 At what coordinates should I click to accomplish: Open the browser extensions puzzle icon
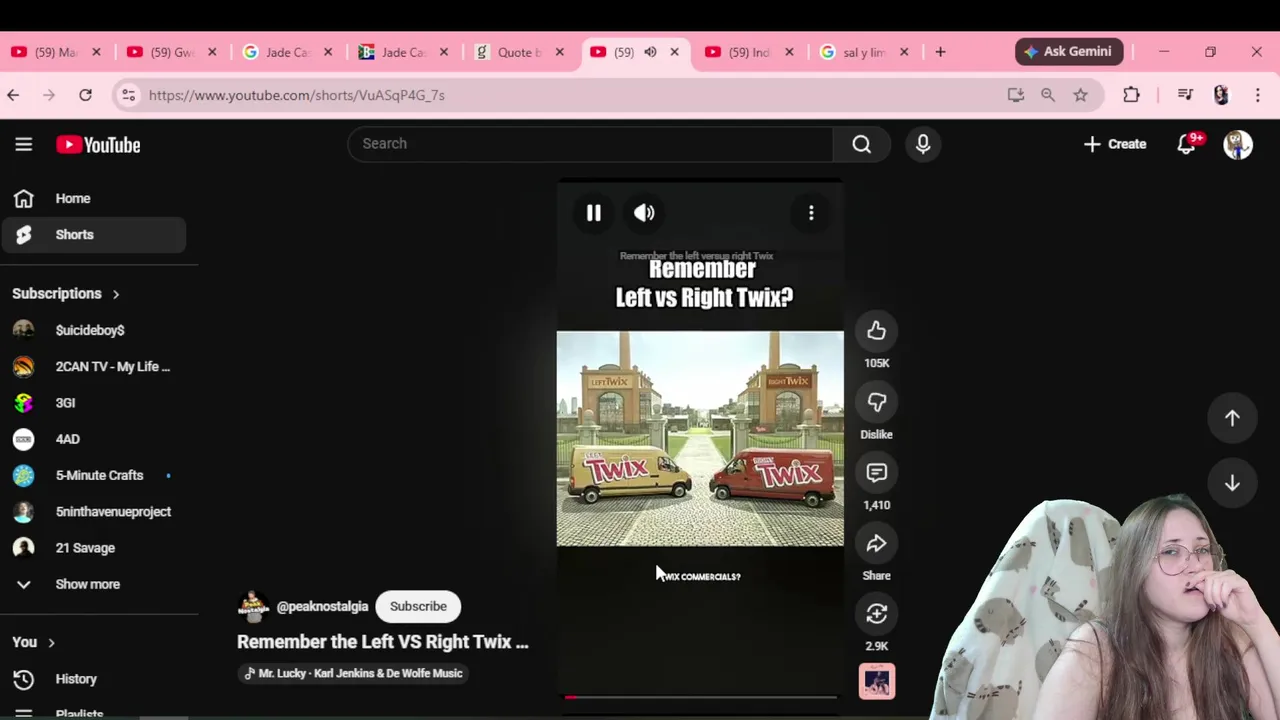tap(1131, 95)
